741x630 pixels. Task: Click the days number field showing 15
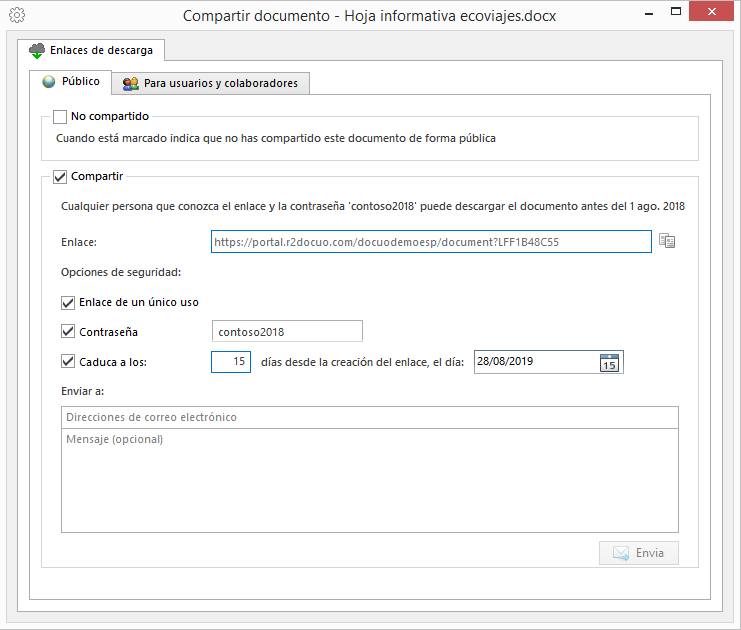coord(231,362)
